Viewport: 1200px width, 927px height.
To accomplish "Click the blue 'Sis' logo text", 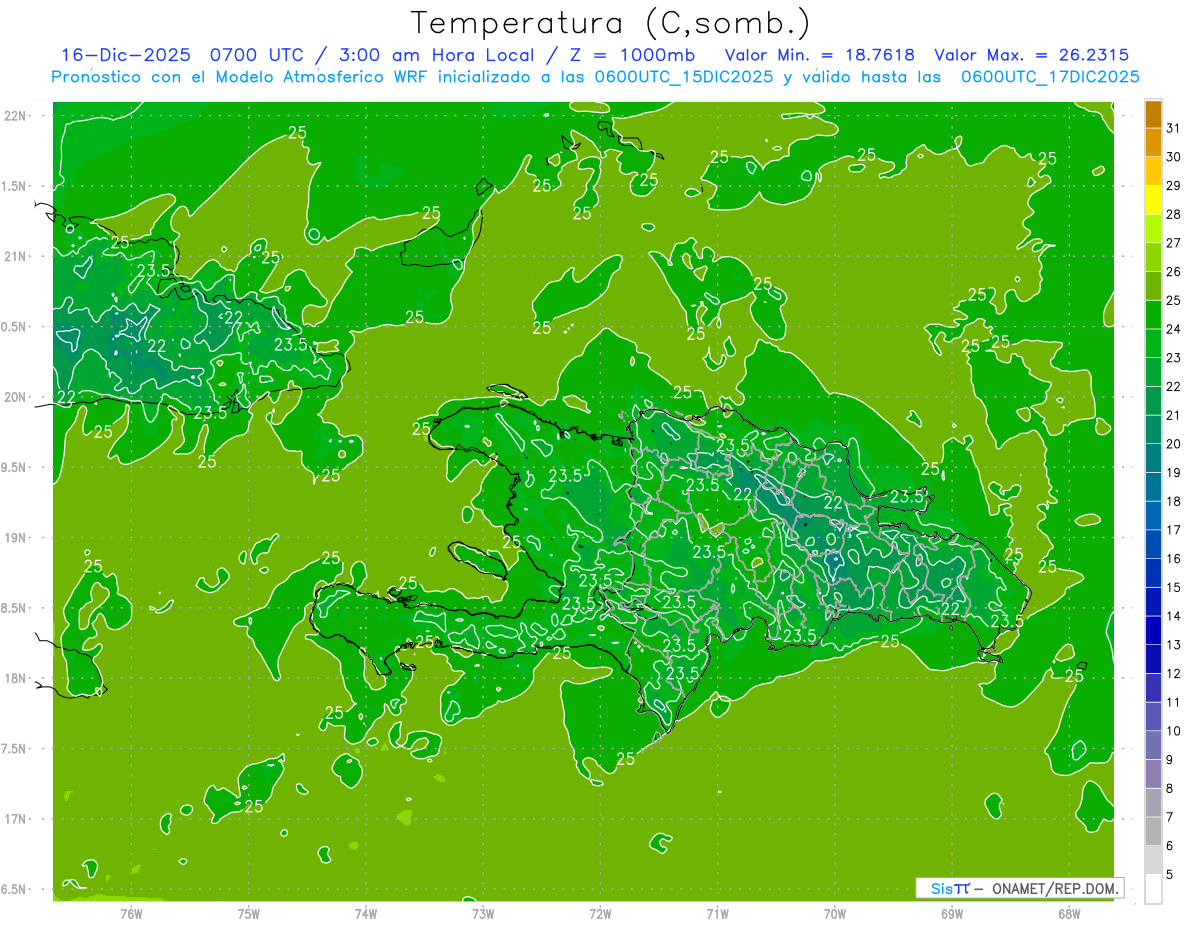I will pos(942,888).
